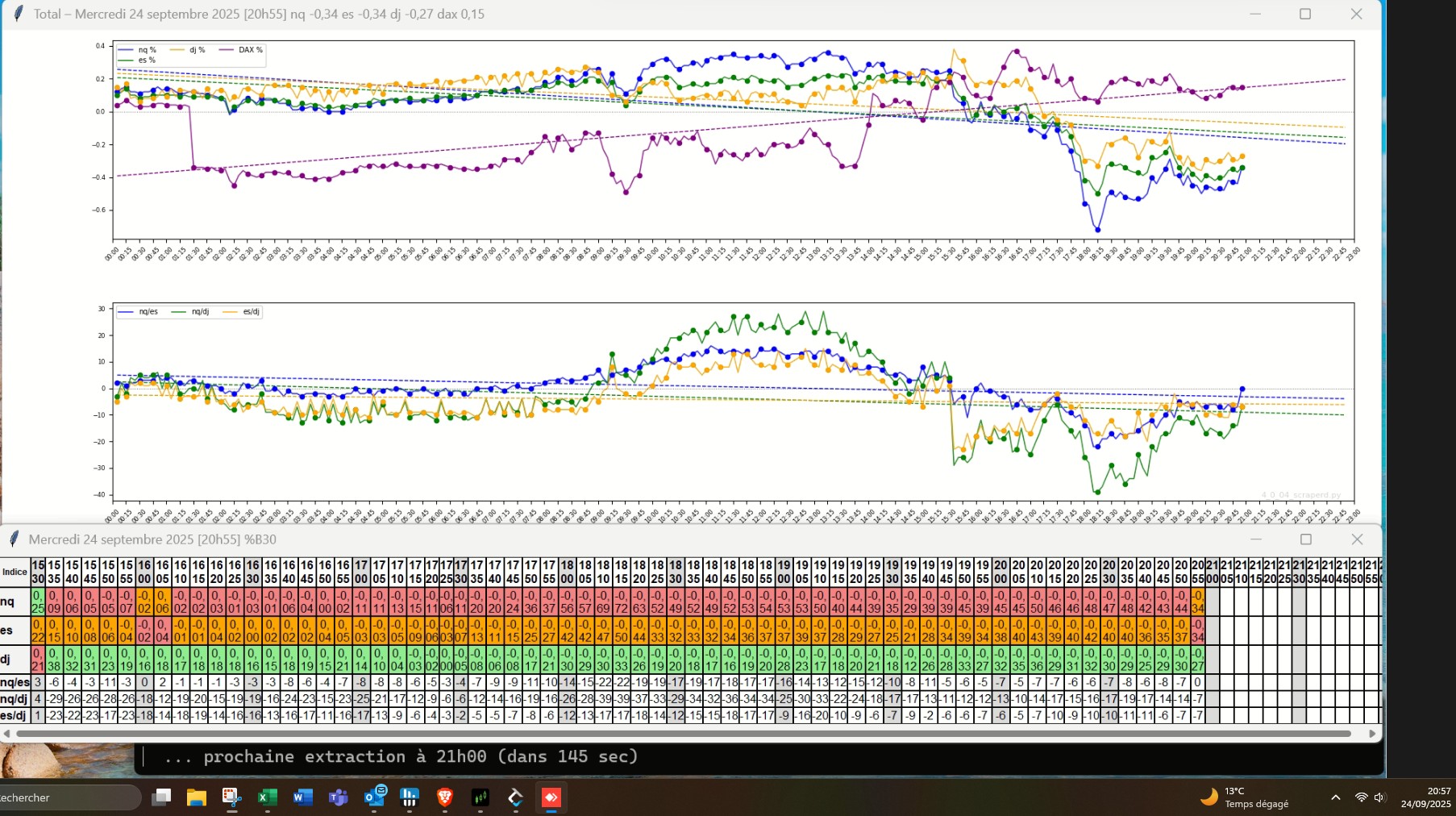
Task: Click the 'dj %' legend entry in top chart
Action: pos(188,50)
